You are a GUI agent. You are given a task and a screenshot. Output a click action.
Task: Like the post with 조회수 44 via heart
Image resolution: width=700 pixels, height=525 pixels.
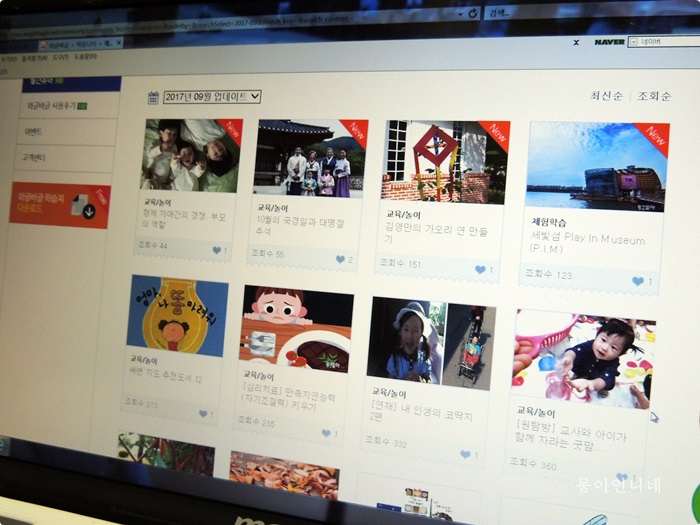pyautogui.click(x=217, y=250)
